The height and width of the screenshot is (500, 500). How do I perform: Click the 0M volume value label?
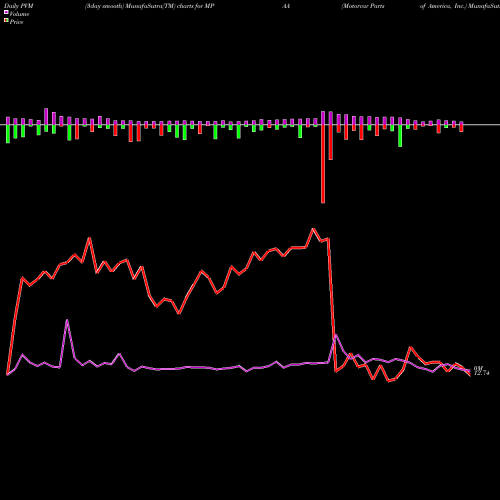478,368
